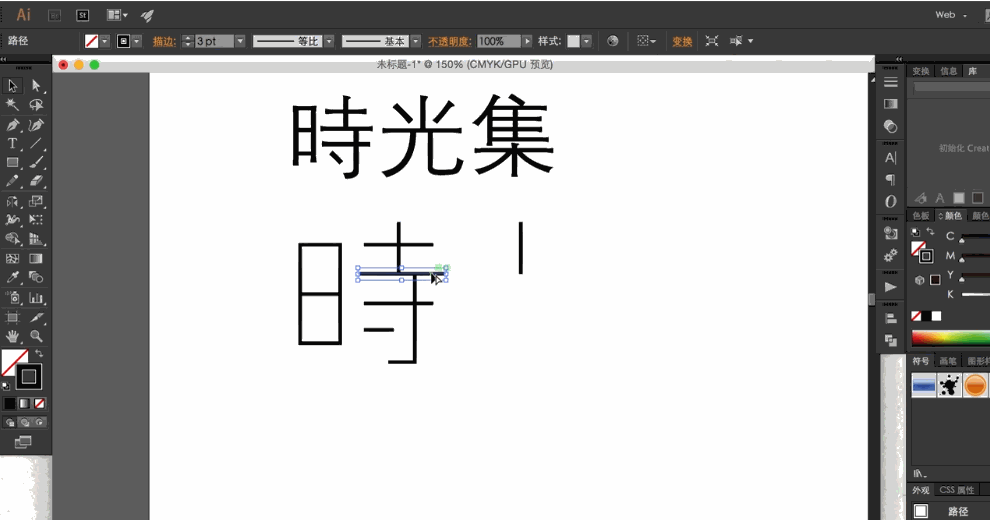Select the Hand tool
Image resolution: width=990 pixels, height=520 pixels.
pos(12,336)
